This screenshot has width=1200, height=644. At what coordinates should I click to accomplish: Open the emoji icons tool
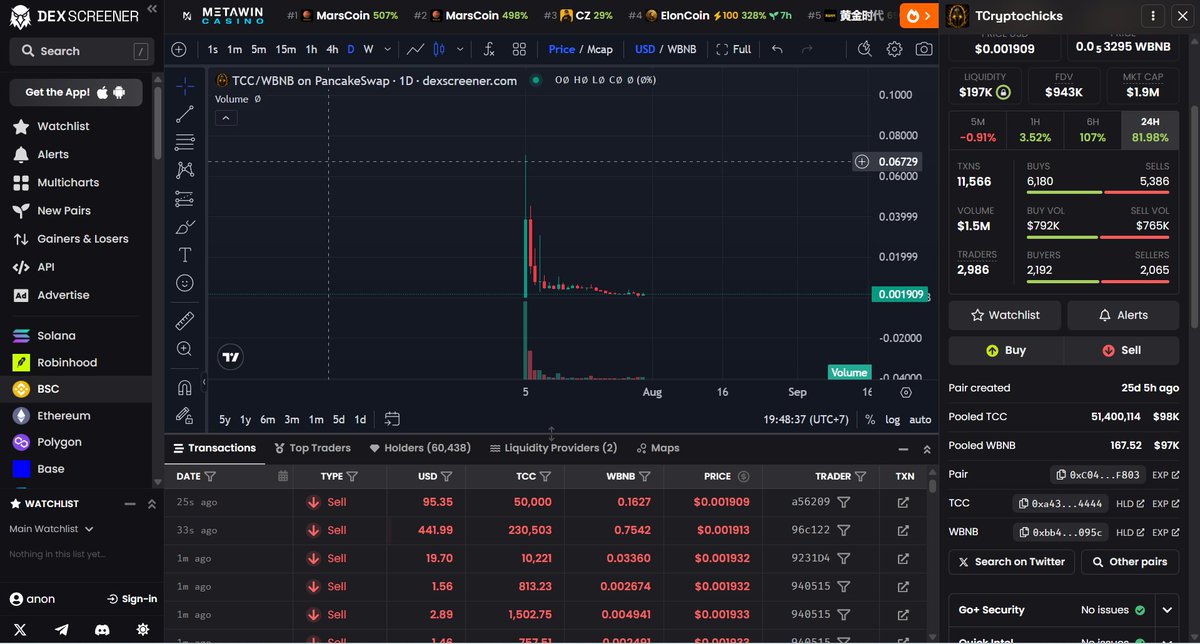point(185,283)
